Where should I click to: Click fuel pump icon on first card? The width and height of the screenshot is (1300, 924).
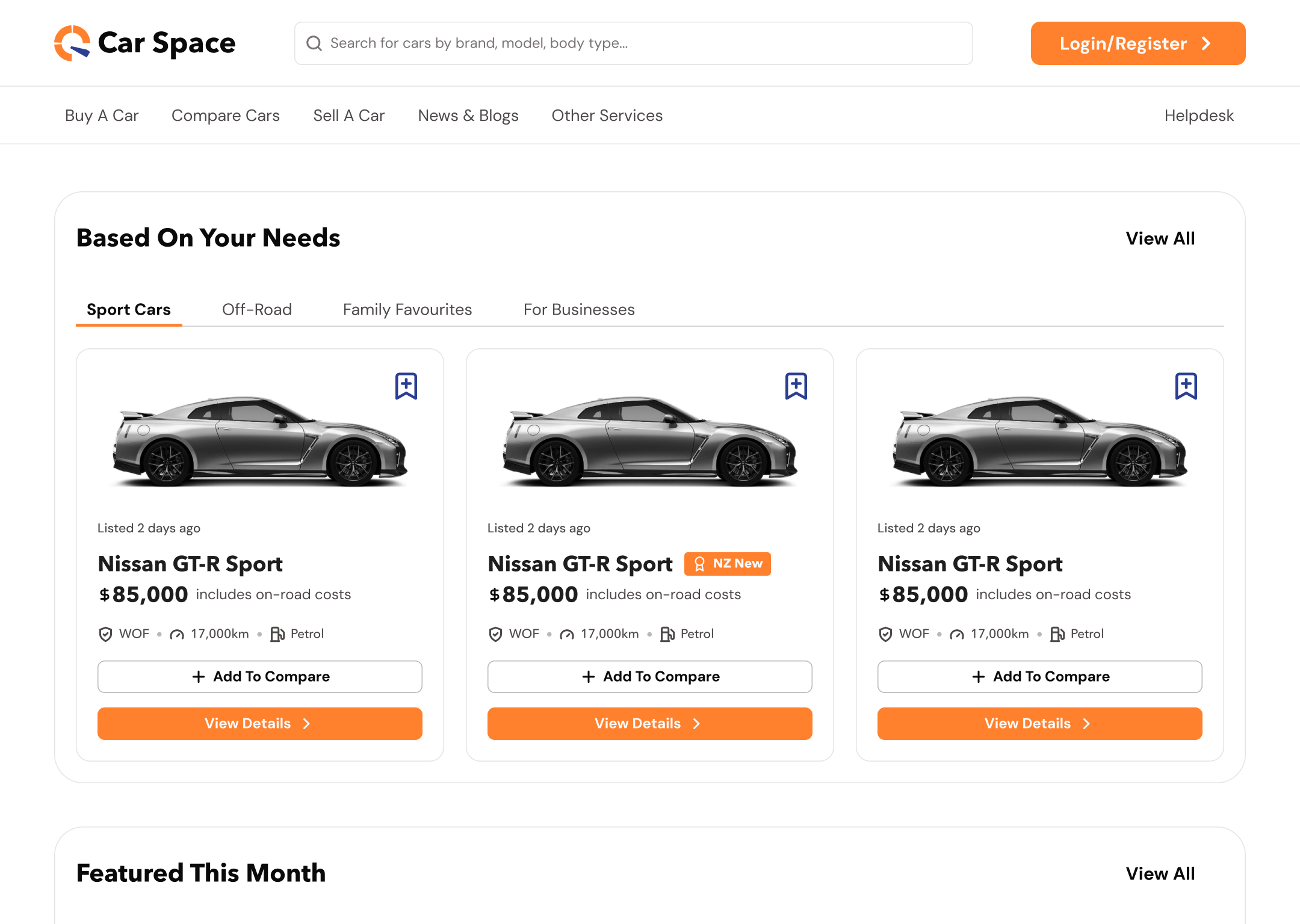point(277,634)
